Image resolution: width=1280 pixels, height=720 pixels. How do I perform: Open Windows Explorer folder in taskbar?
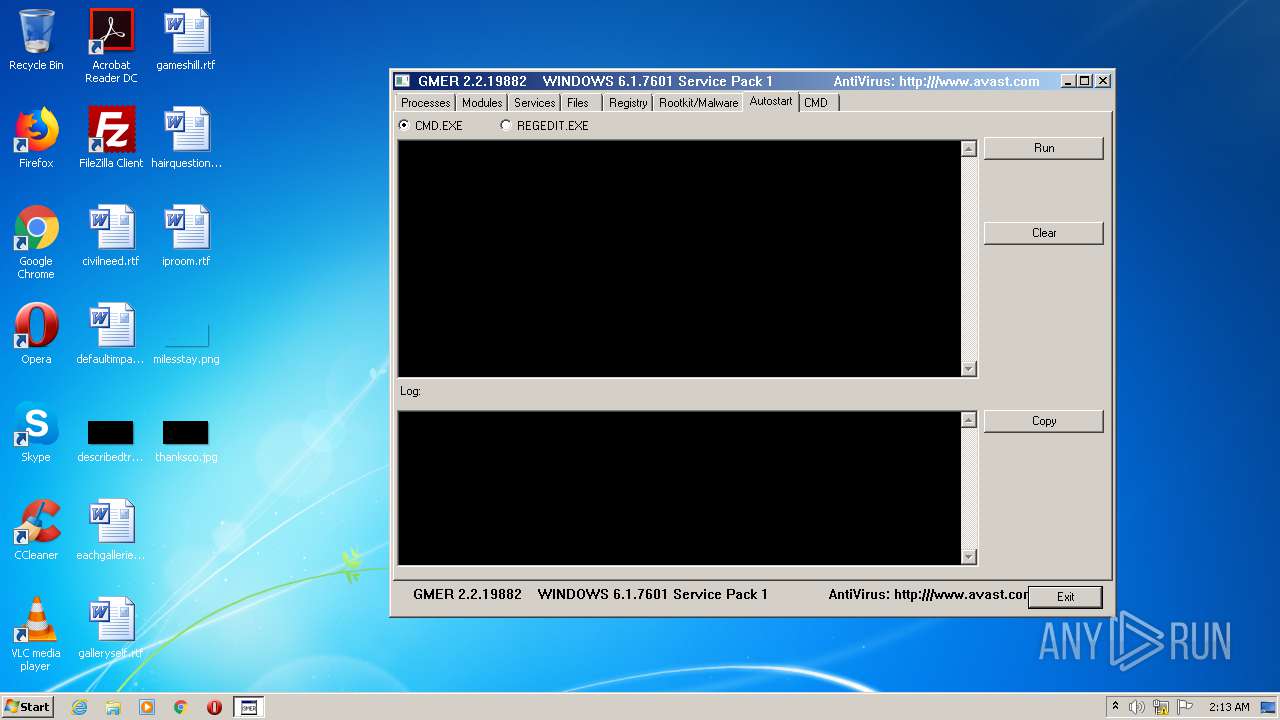pyautogui.click(x=113, y=707)
